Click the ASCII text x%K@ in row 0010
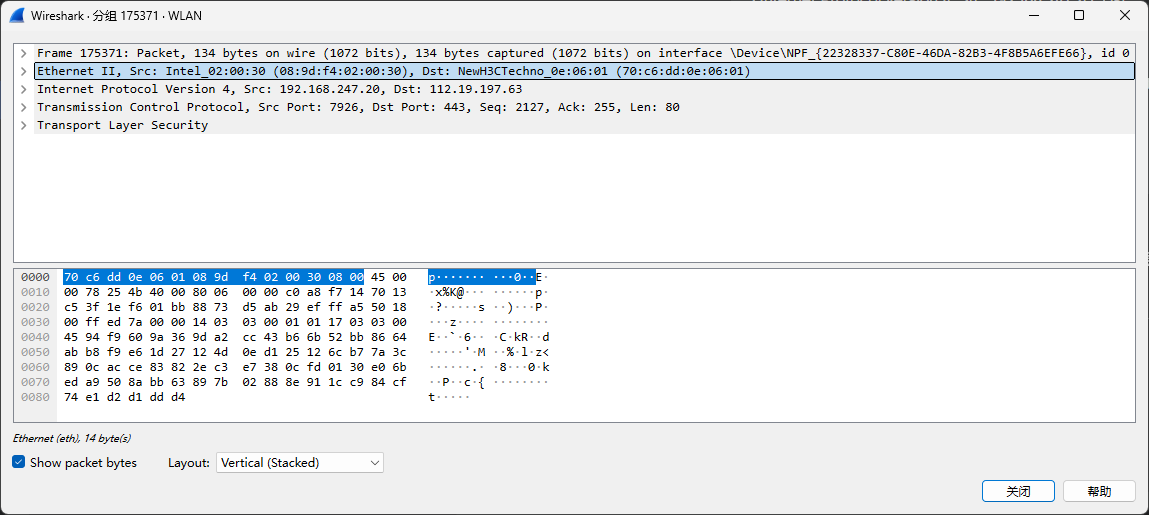 pos(449,292)
